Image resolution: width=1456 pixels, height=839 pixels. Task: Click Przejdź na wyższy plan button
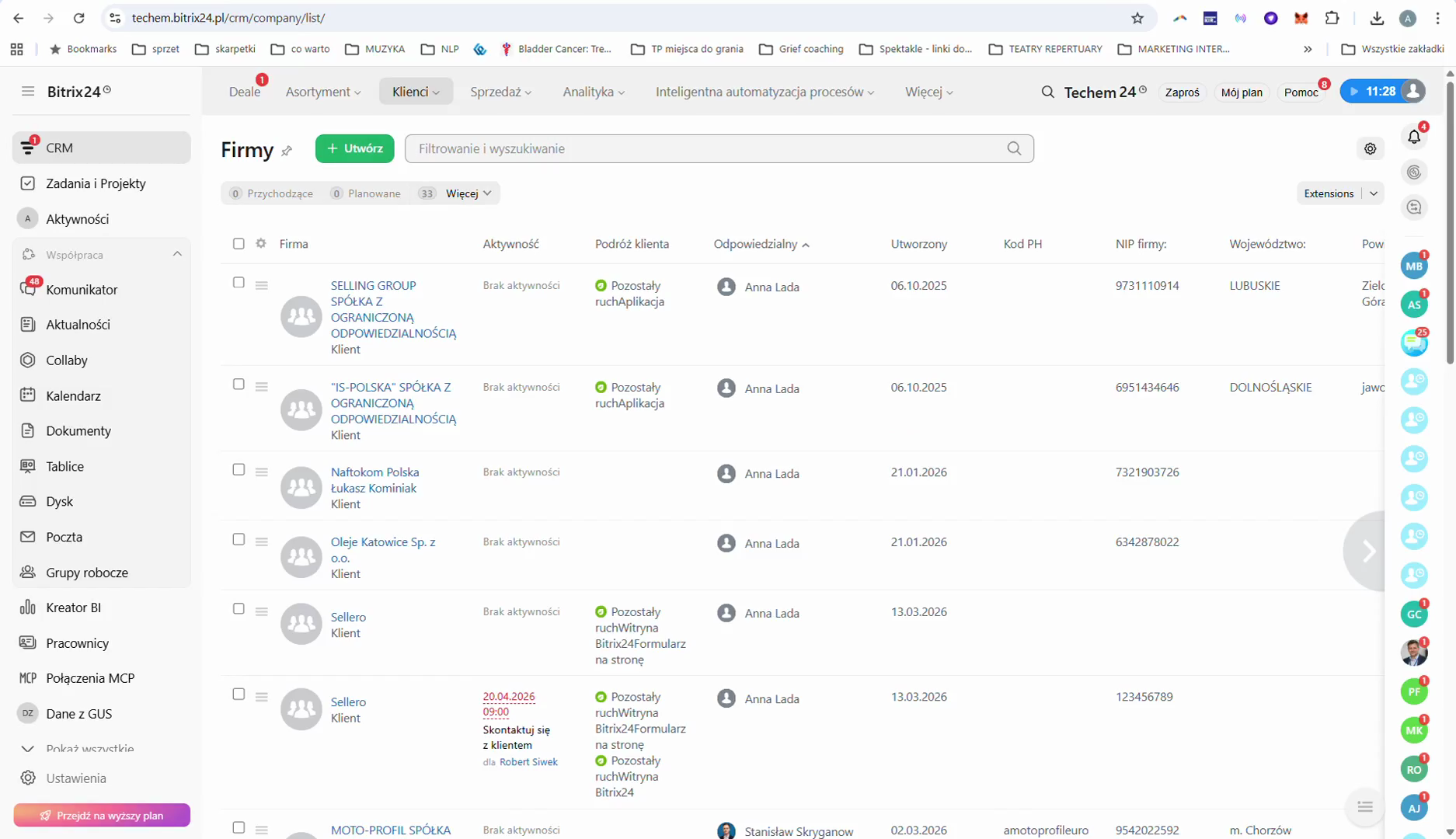coord(102,815)
